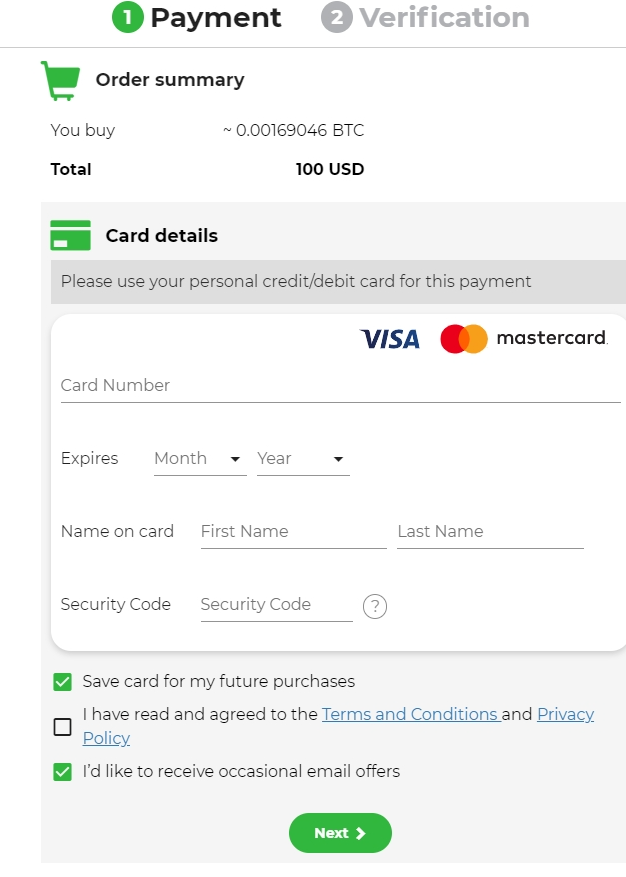Focus the Card Number input field
Image resolution: width=626 pixels, height=877 pixels.
[x=341, y=386]
